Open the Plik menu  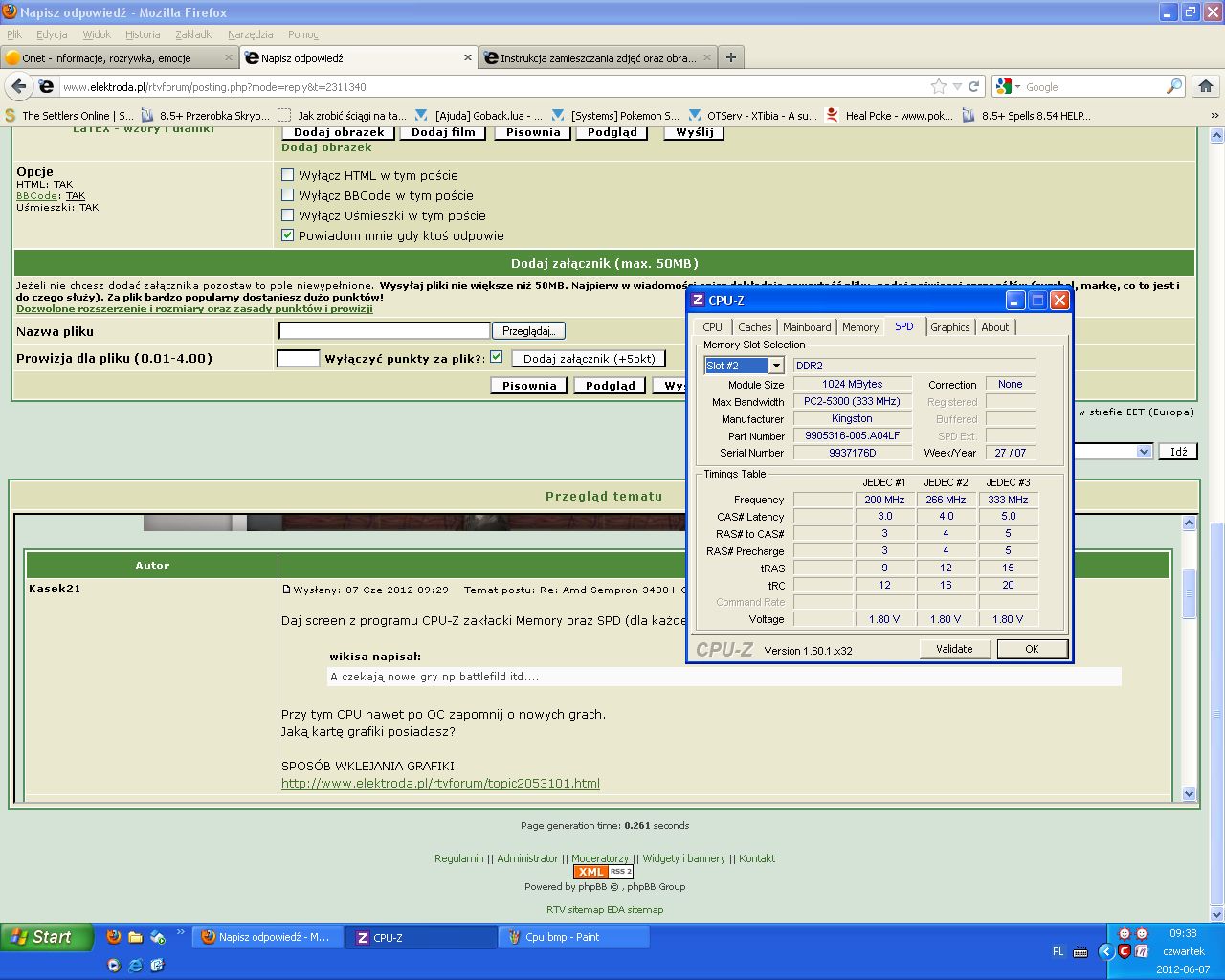(x=14, y=34)
